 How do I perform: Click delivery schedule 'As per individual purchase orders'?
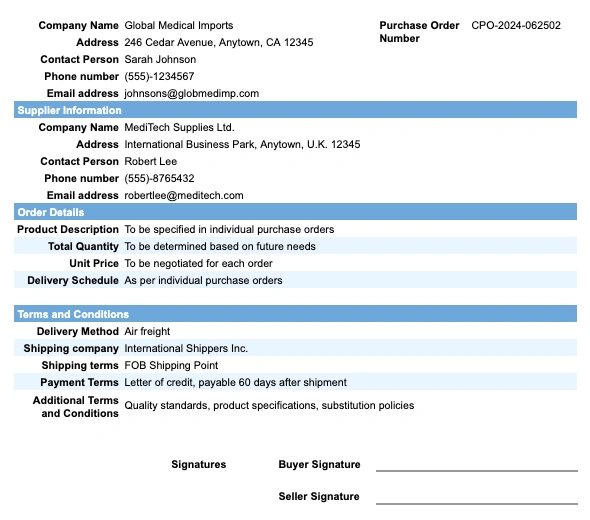point(203,280)
